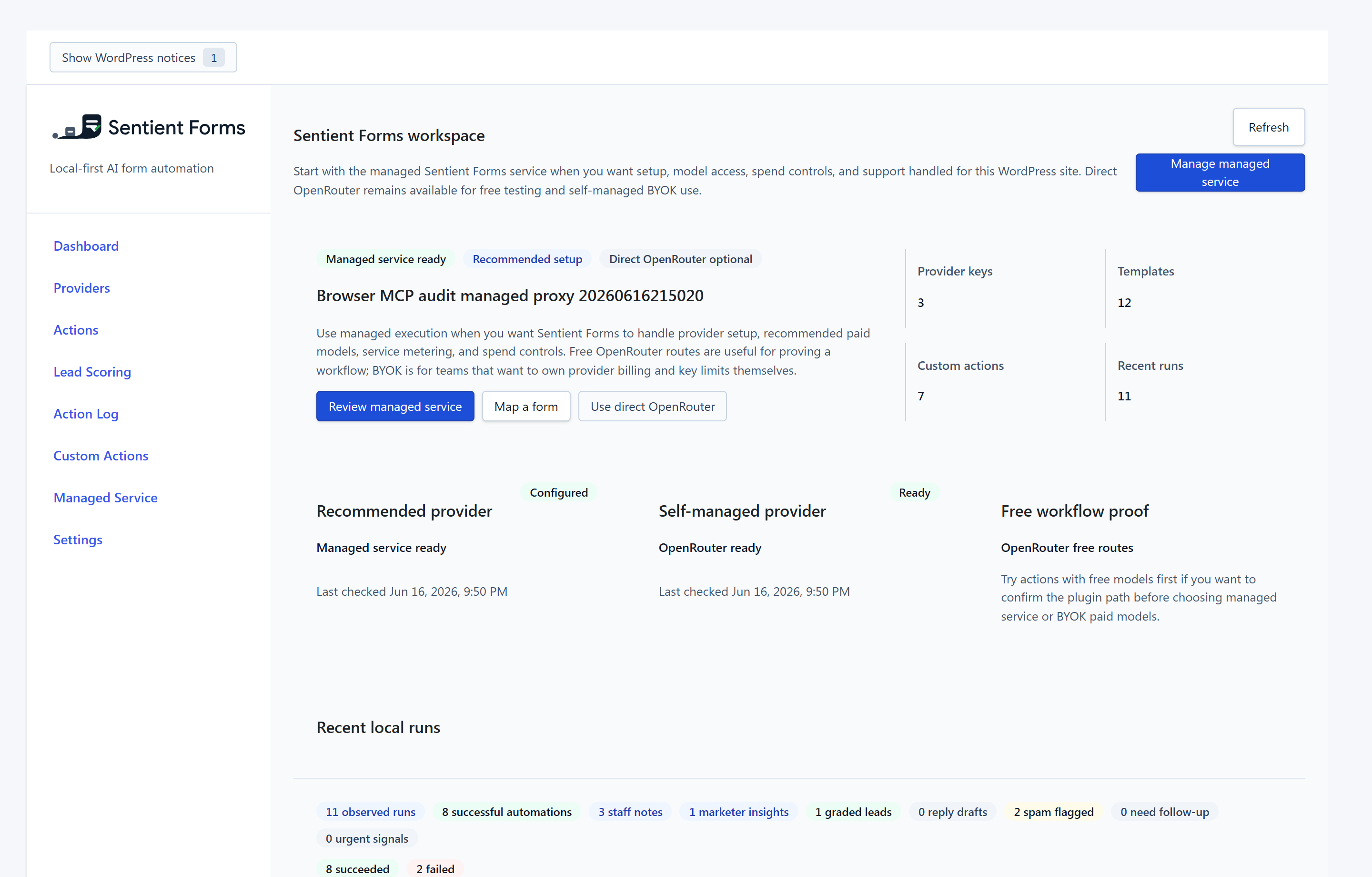Open the Actions section
This screenshot has width=1372, height=877.
coord(76,329)
